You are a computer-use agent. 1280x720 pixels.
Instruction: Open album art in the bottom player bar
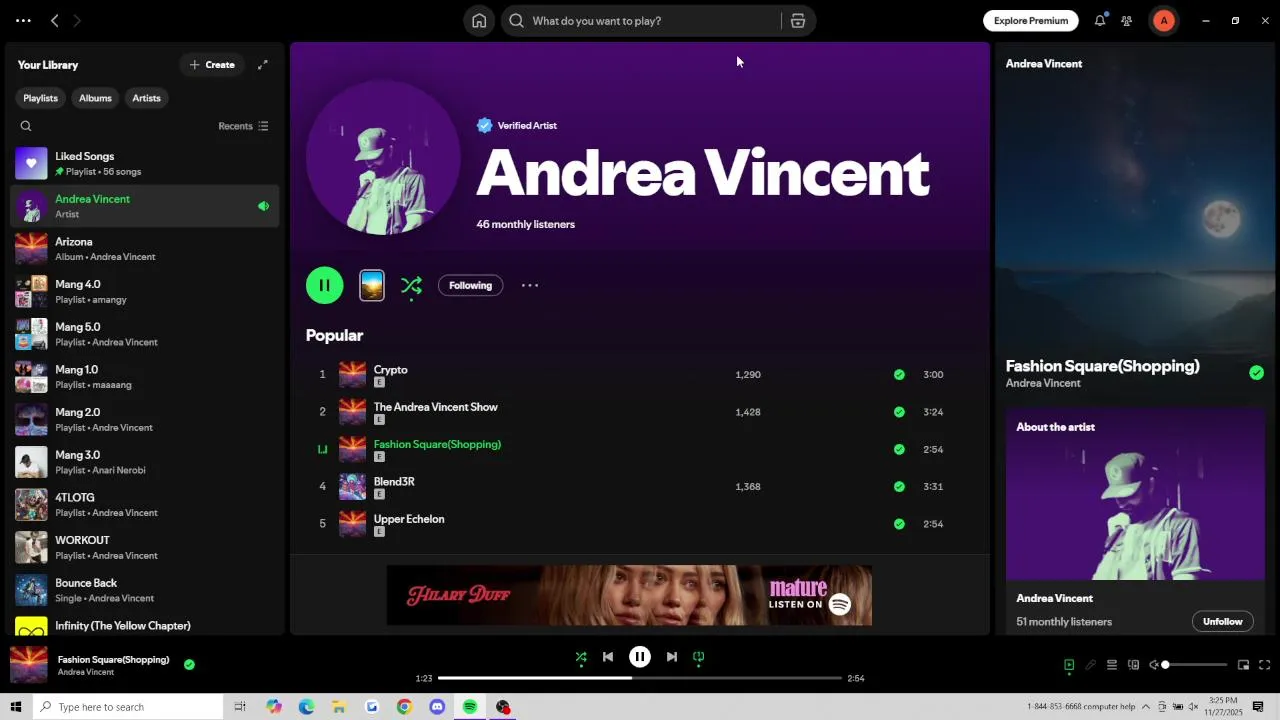coord(28,665)
